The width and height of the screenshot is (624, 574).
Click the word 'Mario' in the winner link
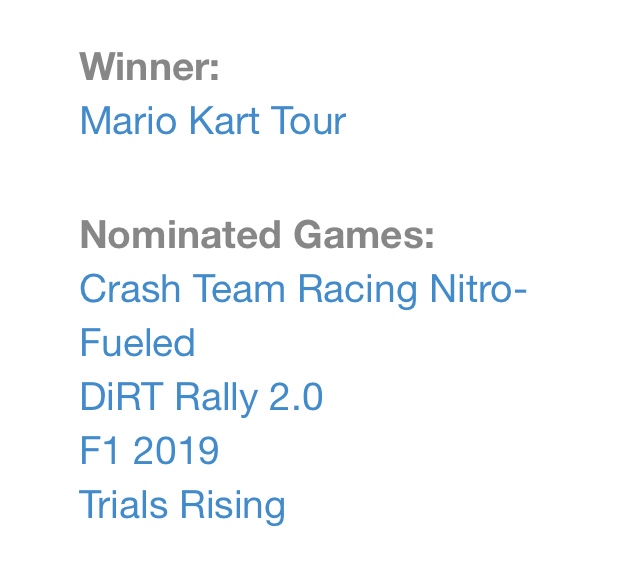point(128,121)
